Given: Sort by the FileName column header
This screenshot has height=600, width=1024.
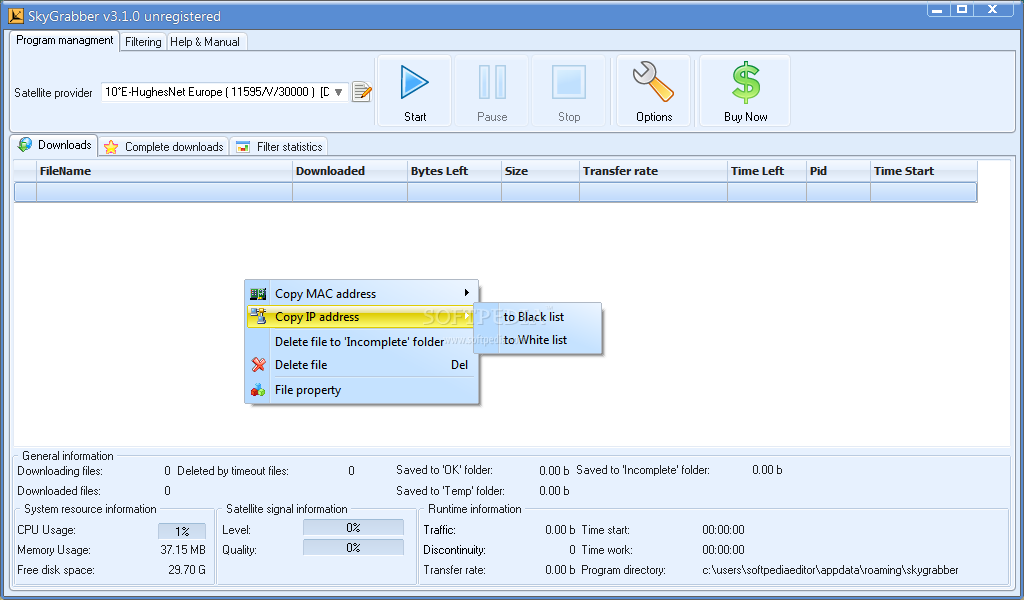Looking at the screenshot, I should (x=164, y=171).
